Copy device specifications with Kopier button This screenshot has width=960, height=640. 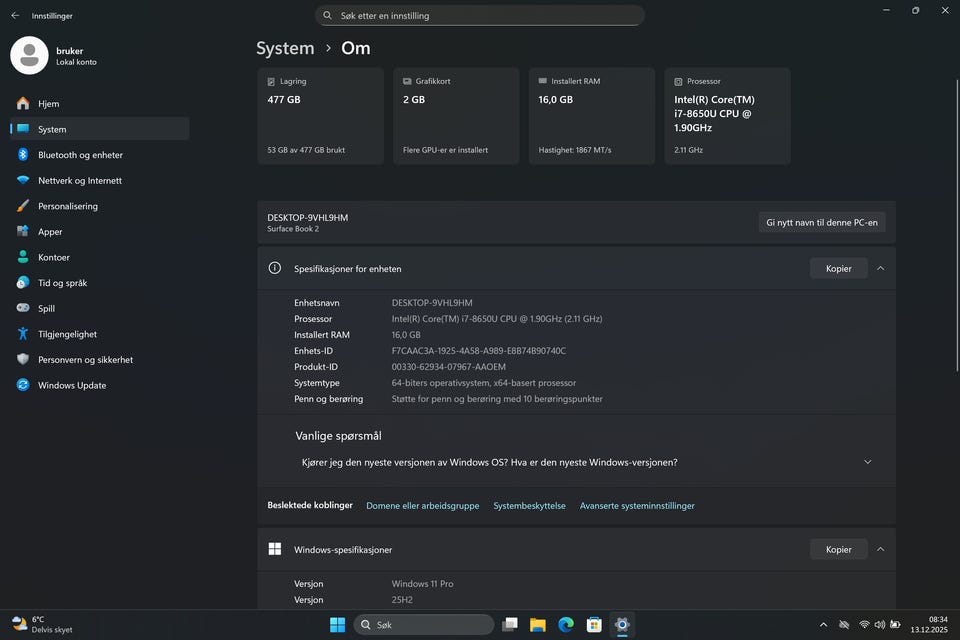click(838, 269)
